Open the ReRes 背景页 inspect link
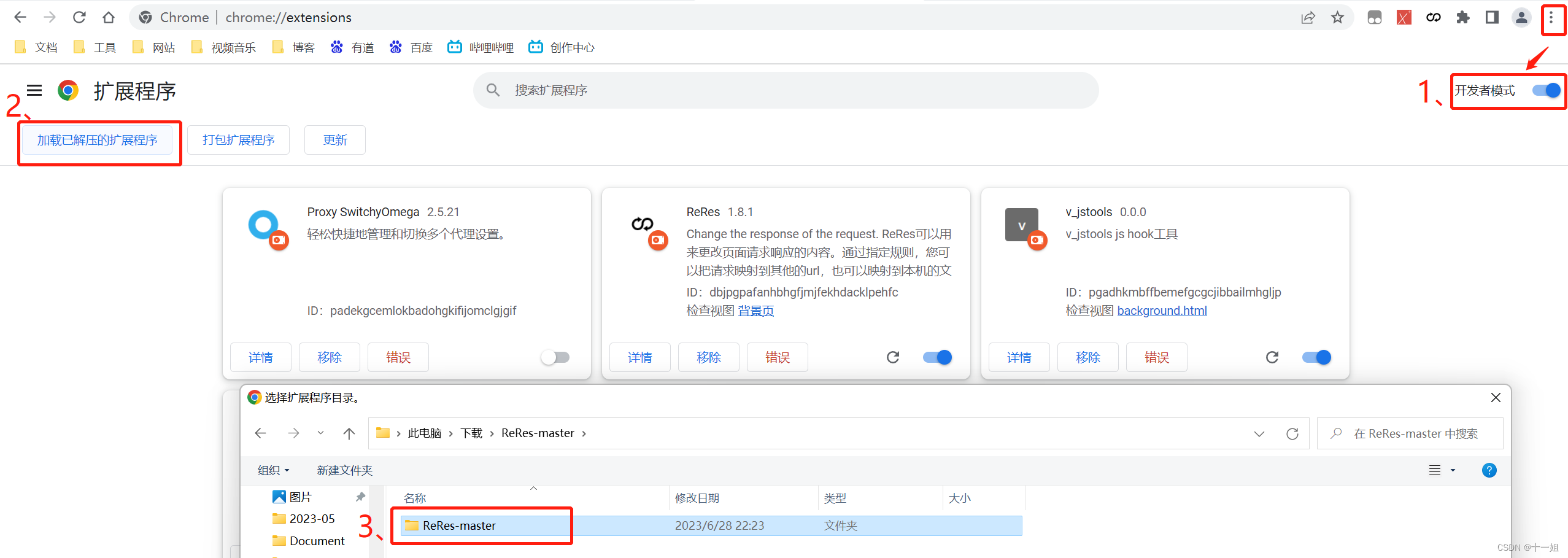The width and height of the screenshot is (1568, 558). click(x=755, y=311)
